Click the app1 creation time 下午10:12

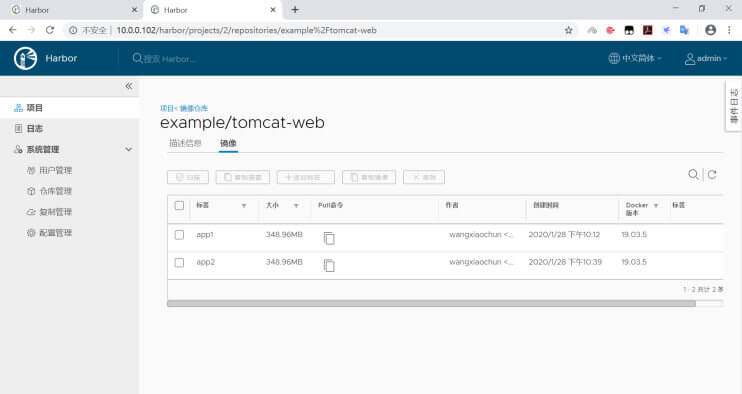pos(564,235)
